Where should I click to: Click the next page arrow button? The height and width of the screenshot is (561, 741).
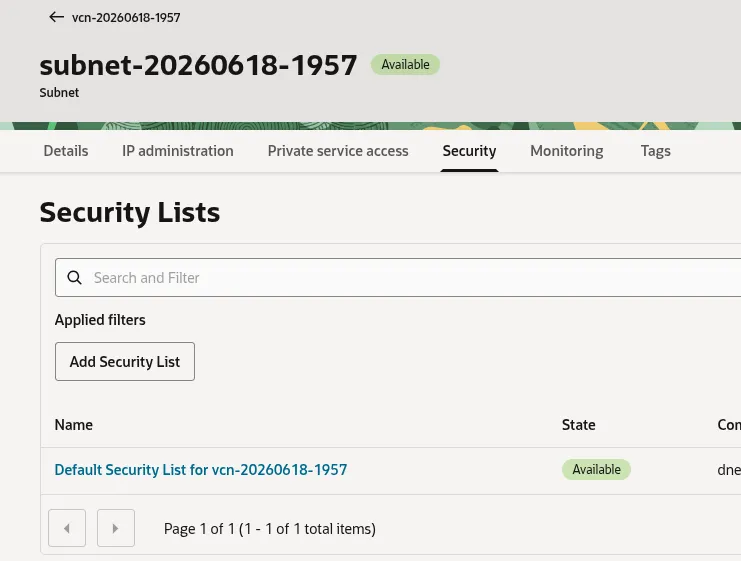point(116,528)
